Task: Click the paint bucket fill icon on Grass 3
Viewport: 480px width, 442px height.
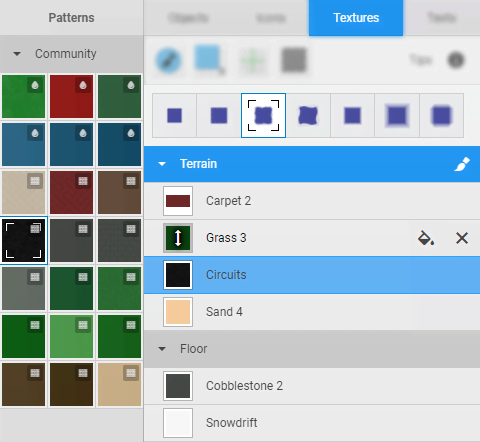Action: pos(426,238)
